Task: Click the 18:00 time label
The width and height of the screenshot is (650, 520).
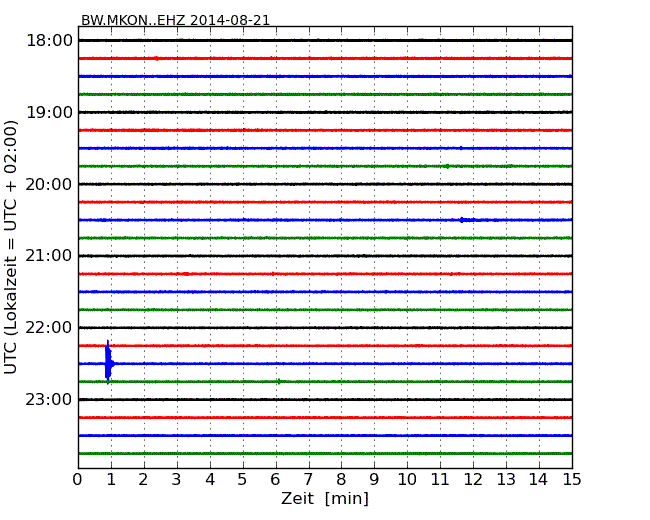Action: [x=49, y=41]
